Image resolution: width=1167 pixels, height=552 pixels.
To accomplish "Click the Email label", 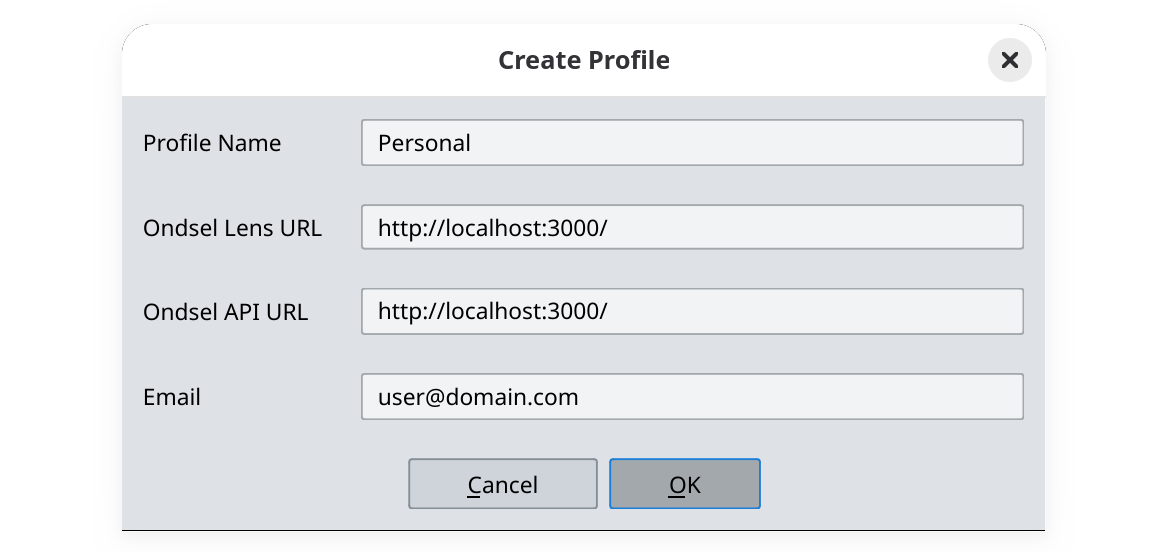I will [172, 397].
